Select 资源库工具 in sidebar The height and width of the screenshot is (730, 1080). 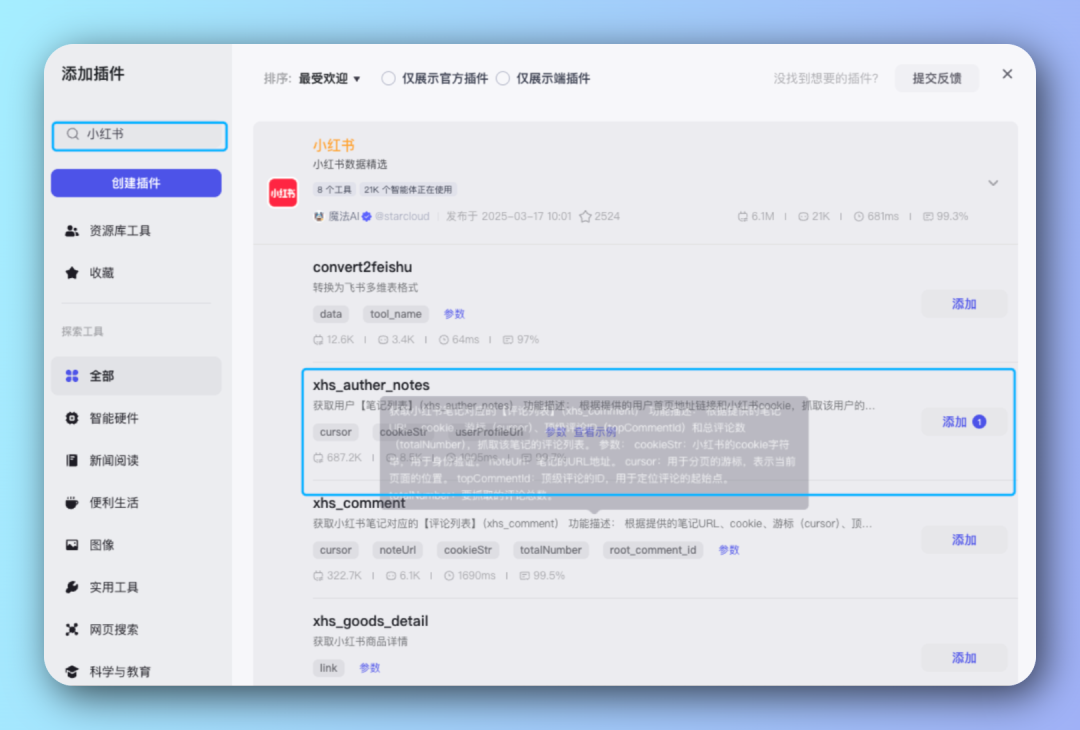click(x=136, y=231)
